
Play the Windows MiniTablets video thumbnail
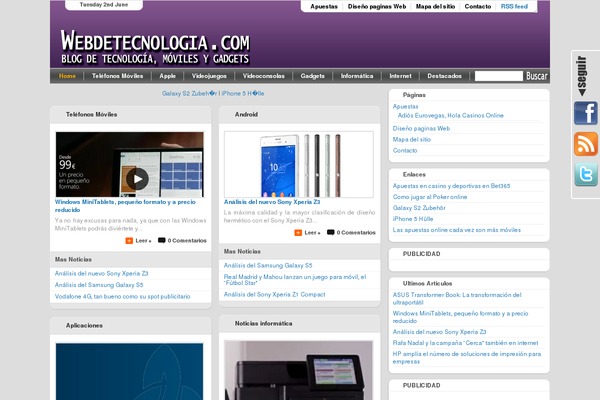pos(137,179)
